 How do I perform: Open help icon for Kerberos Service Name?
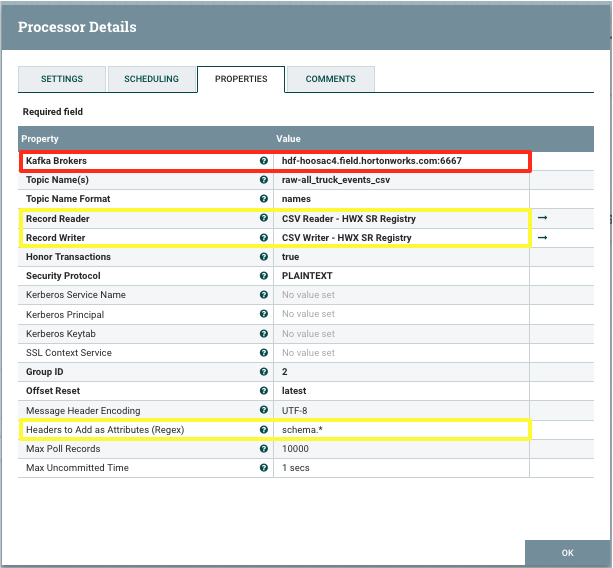click(264, 294)
